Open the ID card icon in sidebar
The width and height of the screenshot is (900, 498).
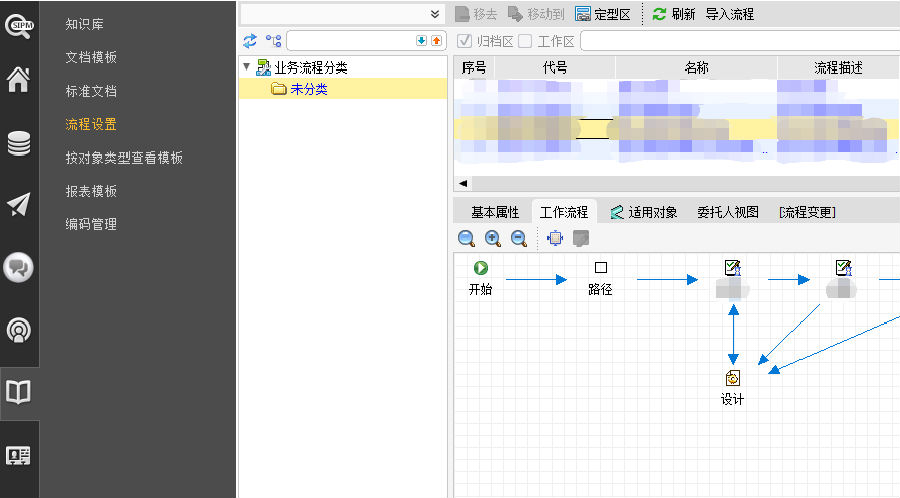[18, 456]
